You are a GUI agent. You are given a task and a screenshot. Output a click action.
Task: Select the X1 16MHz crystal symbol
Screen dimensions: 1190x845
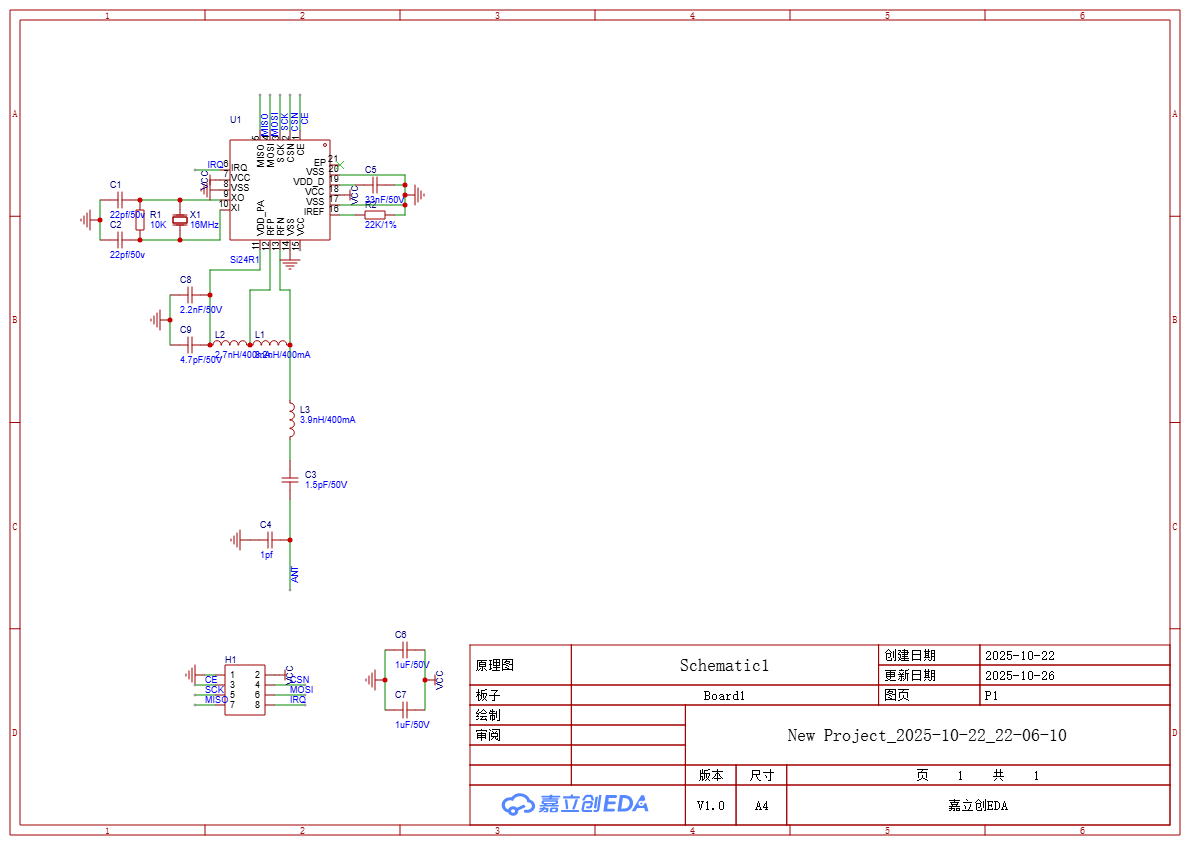(x=180, y=220)
